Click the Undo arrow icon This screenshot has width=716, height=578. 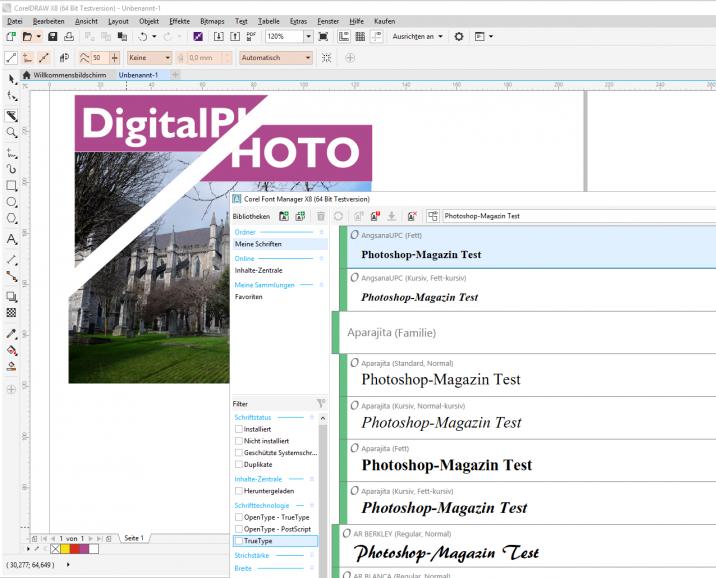143,37
